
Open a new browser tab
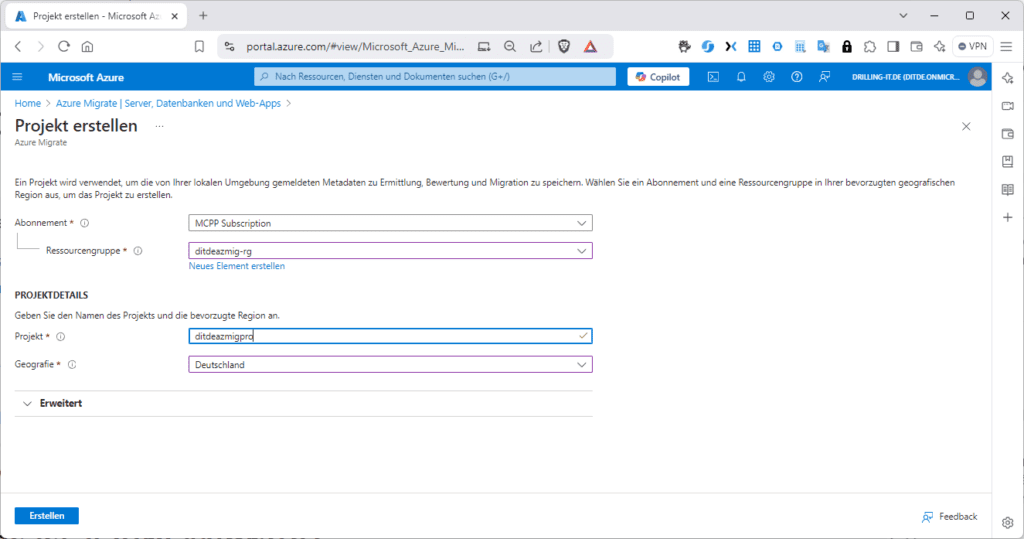pos(203,16)
